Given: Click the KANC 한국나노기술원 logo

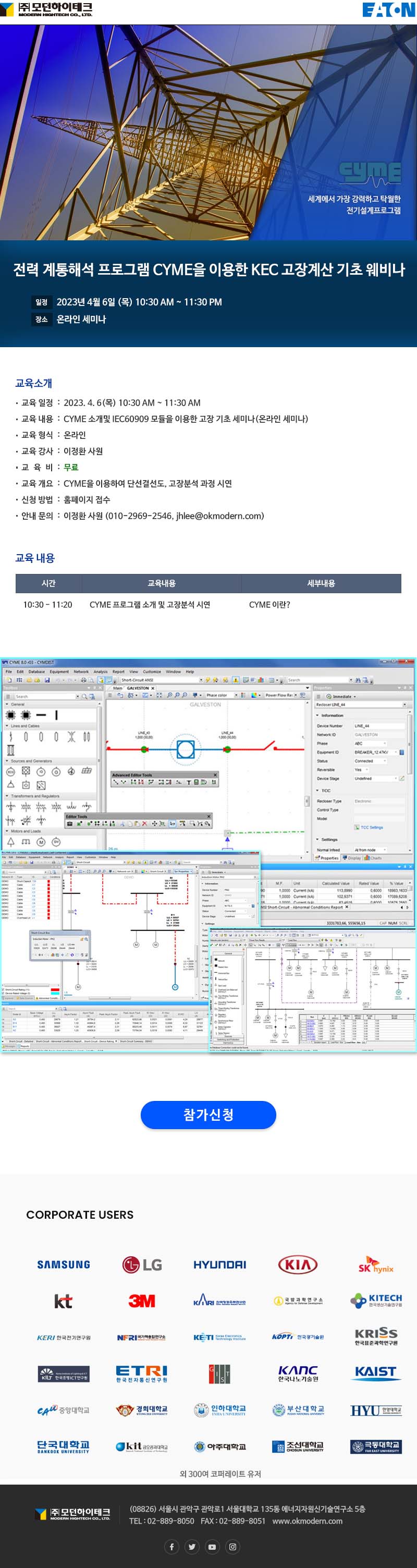Looking at the screenshot, I should click(x=298, y=1374).
